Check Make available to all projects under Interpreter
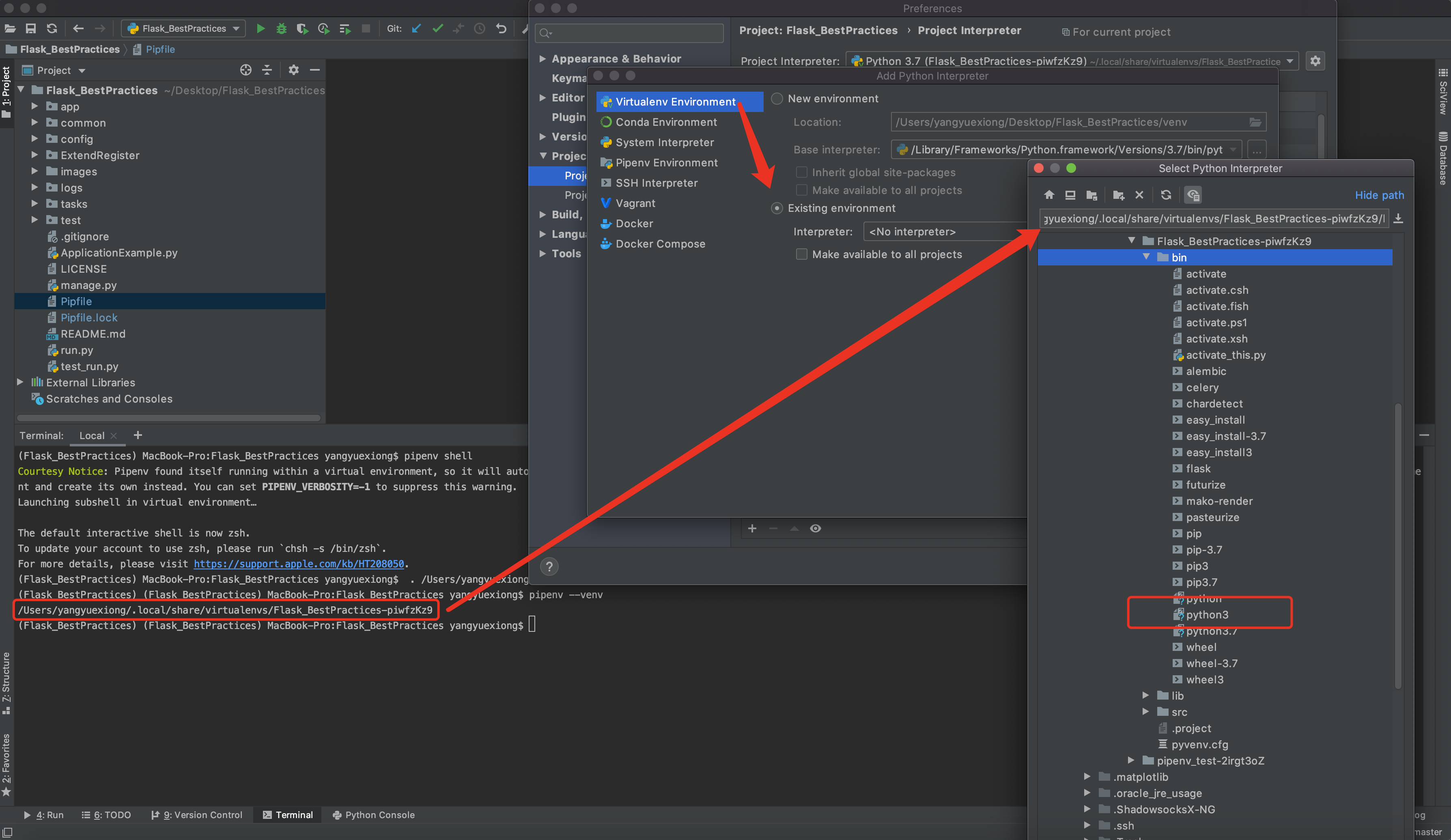Screen dimensions: 1451x840 click(x=801, y=254)
